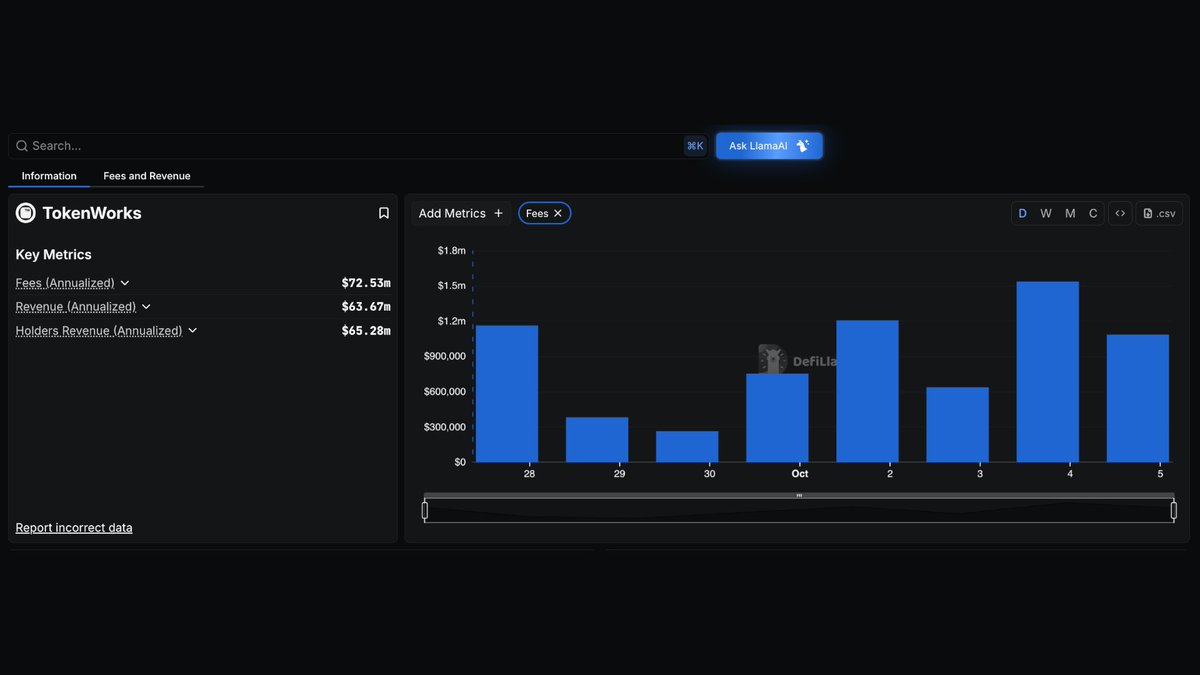Click the Oct 2 fees bar
The width and height of the screenshot is (1200, 675).
point(867,391)
